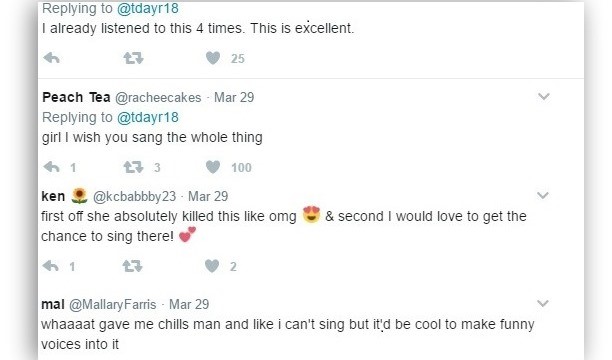Reply to Peach Tea's tweet
Viewport: 612px width, 360px height.
(x=52, y=168)
